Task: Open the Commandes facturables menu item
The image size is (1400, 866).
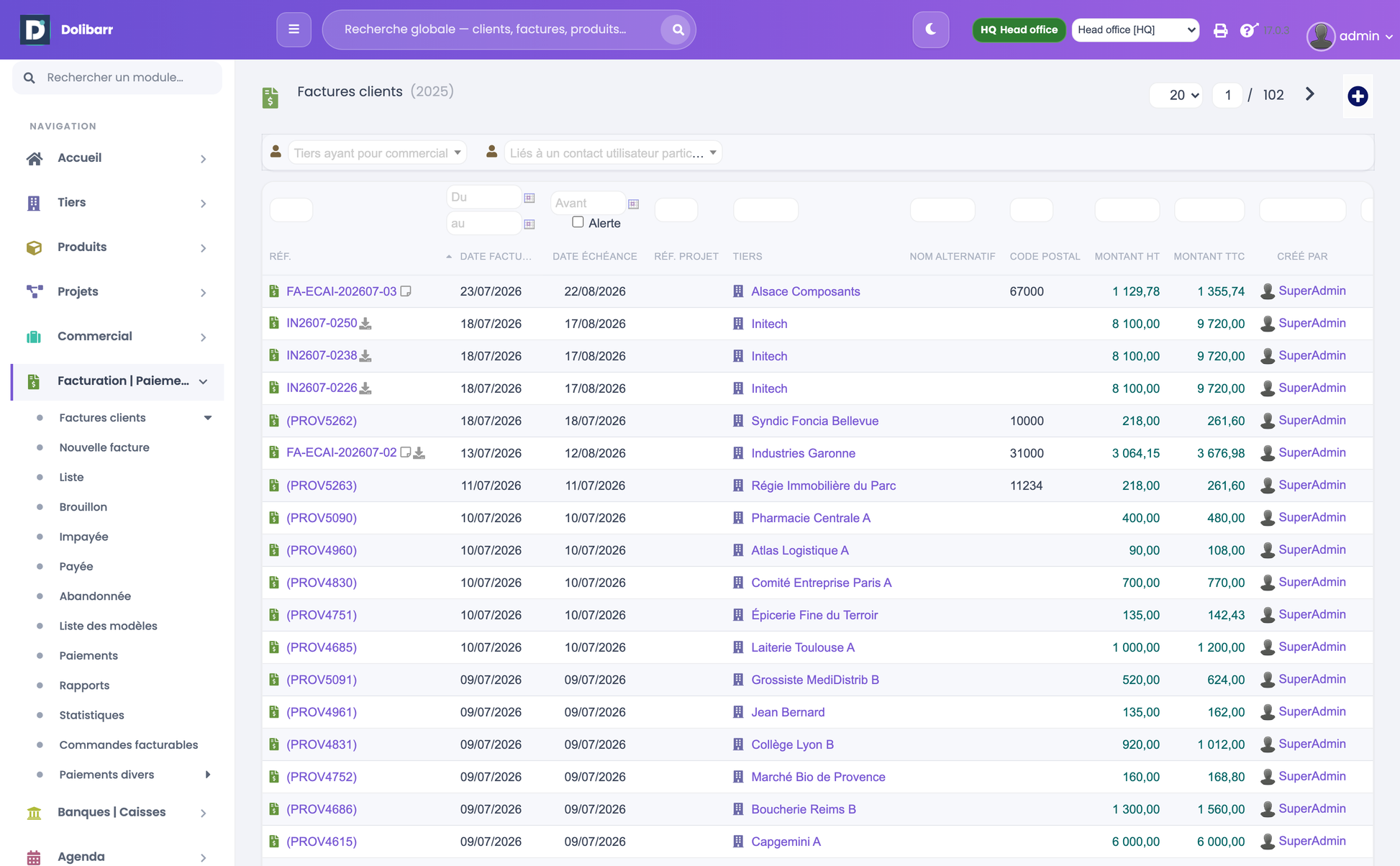Action: [128, 745]
